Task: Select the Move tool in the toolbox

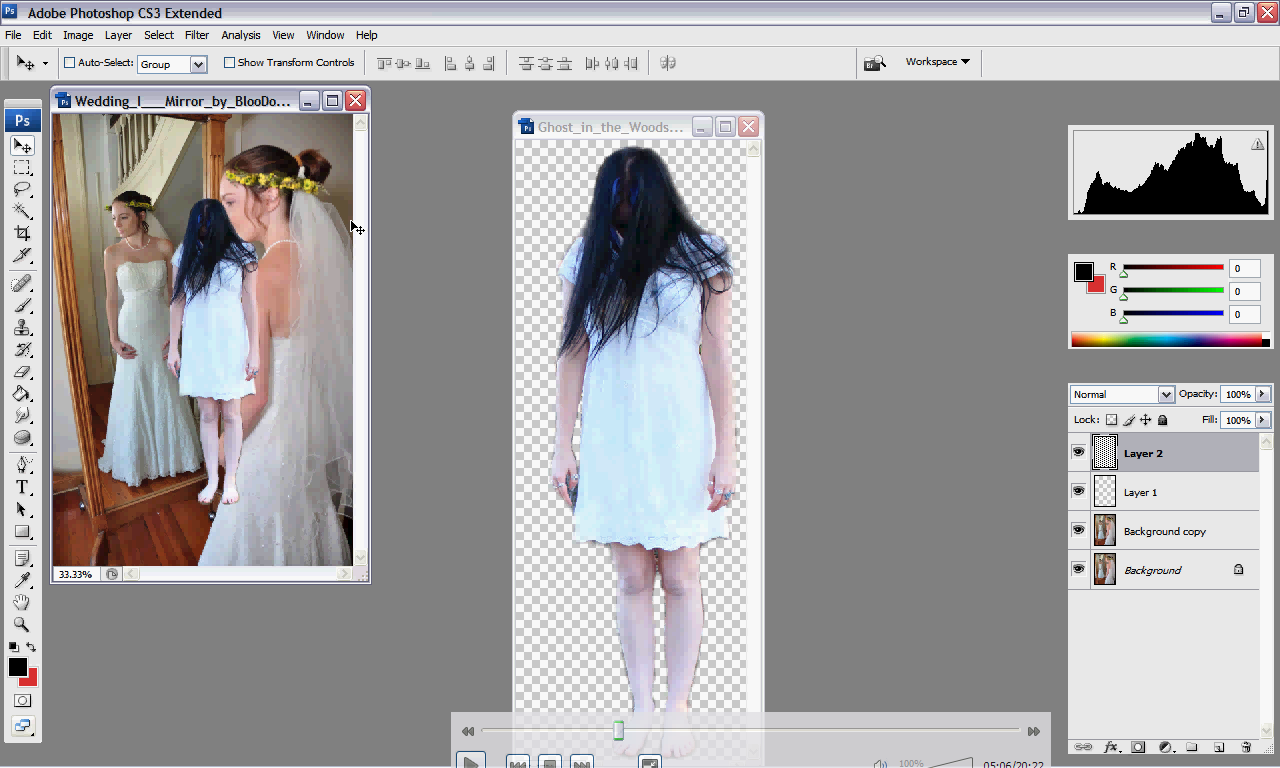Action: (22, 146)
